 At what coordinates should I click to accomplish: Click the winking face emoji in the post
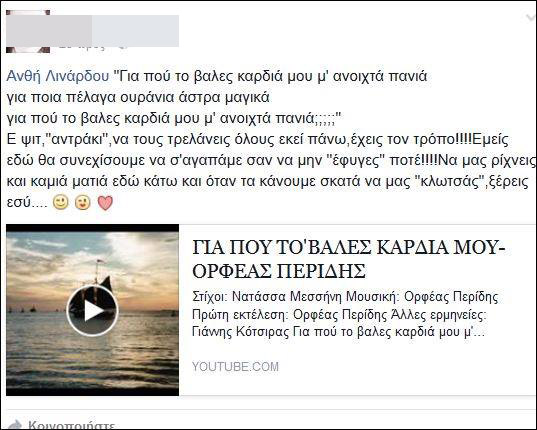(x=83, y=202)
